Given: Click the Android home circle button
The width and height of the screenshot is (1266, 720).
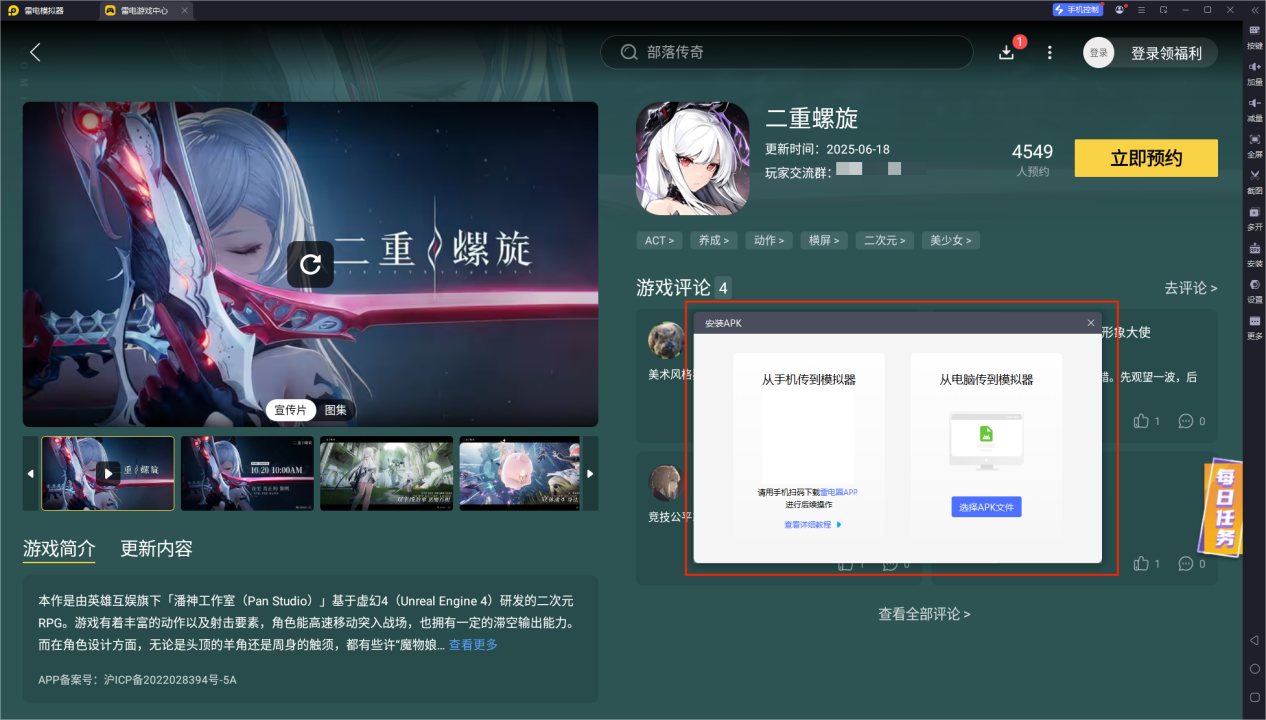Looking at the screenshot, I should (x=1254, y=668).
